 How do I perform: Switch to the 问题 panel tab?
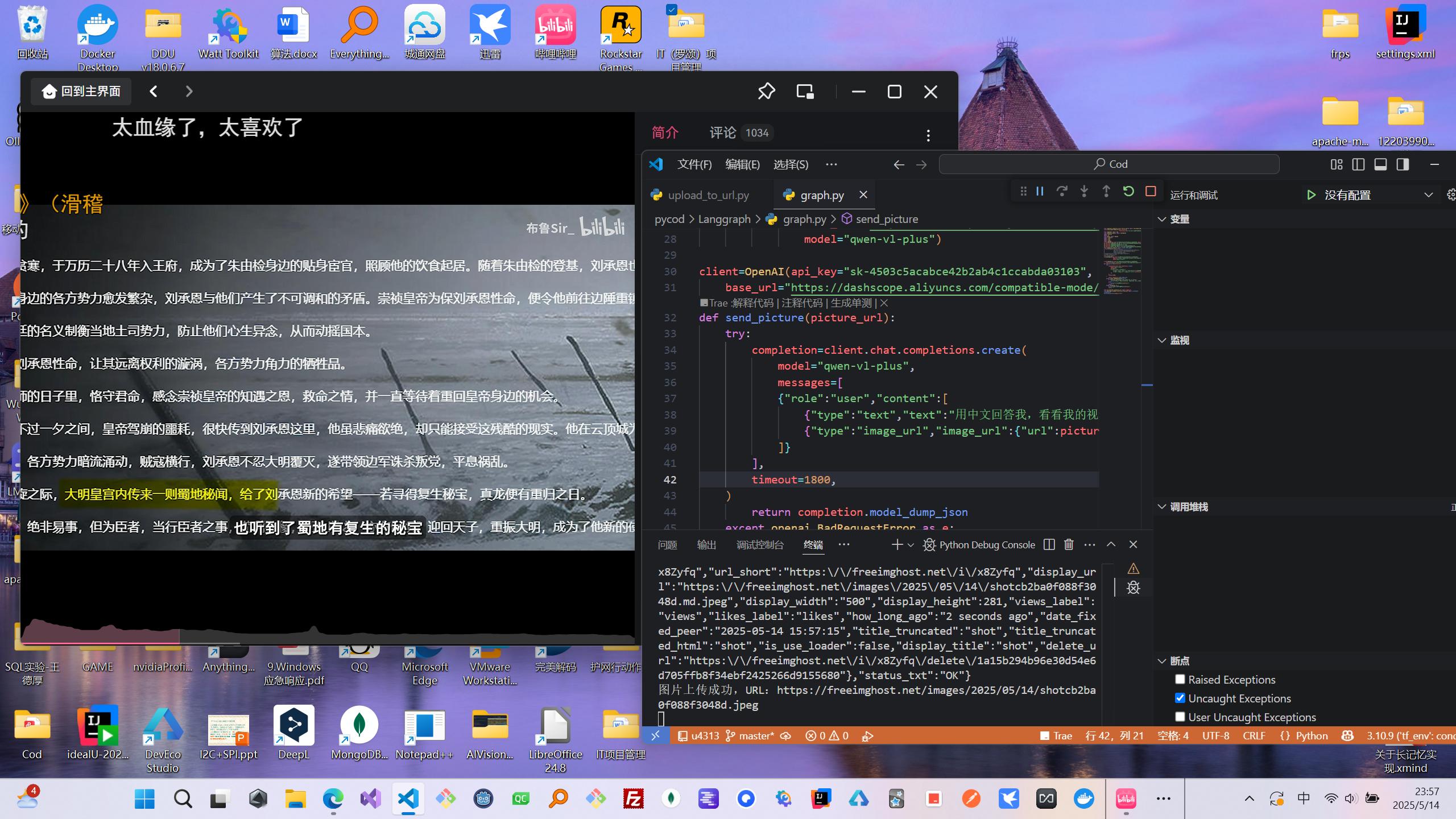point(667,545)
